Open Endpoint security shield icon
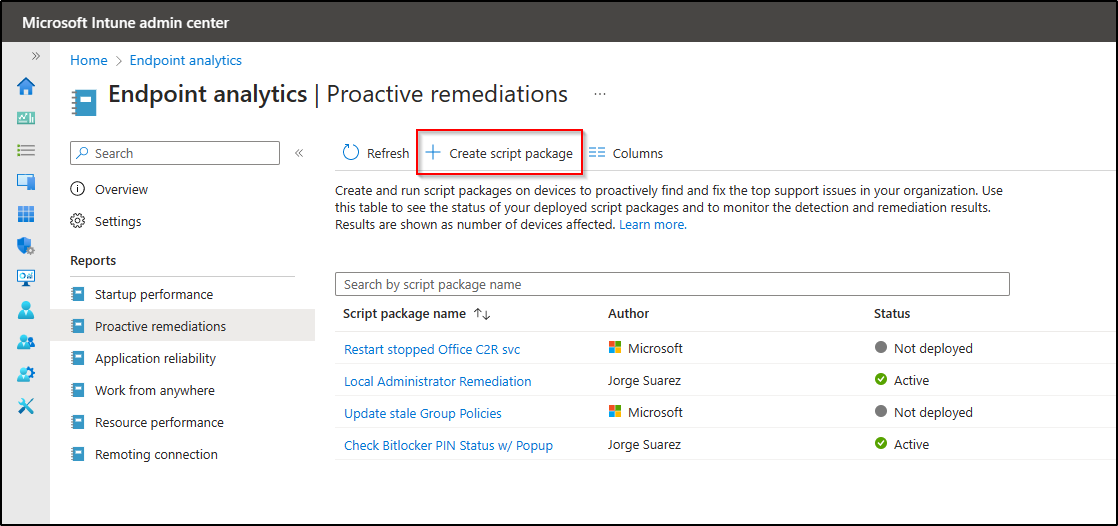Image resolution: width=1118 pixels, height=526 pixels. 26,246
